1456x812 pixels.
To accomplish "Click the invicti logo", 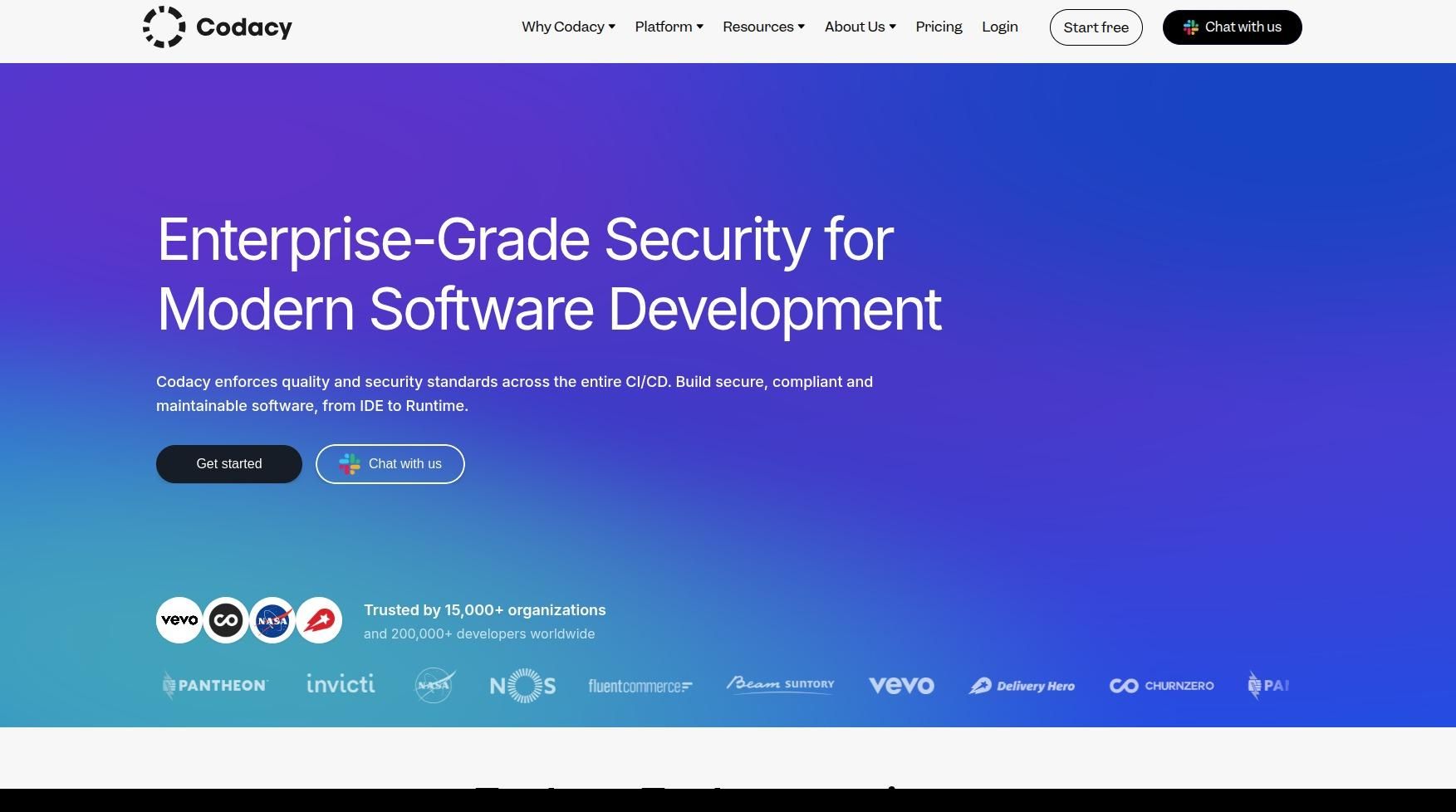I will tap(341, 684).
